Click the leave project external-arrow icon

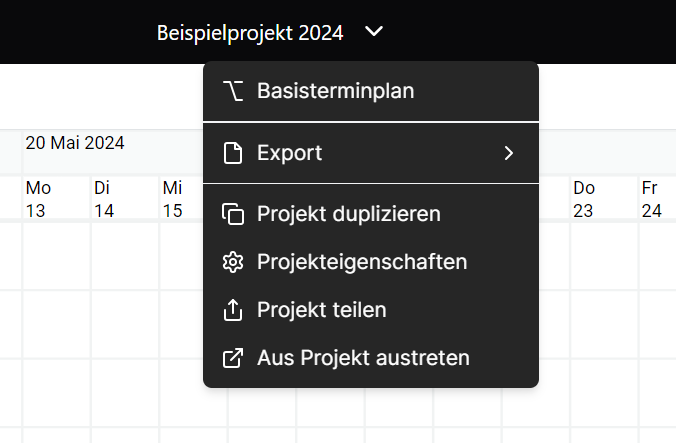(233, 358)
